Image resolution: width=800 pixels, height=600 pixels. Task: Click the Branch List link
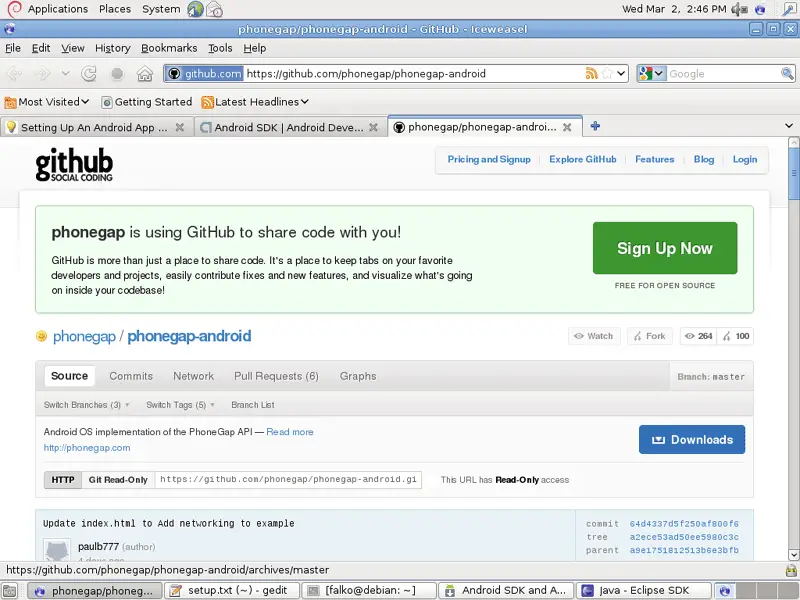click(253, 405)
